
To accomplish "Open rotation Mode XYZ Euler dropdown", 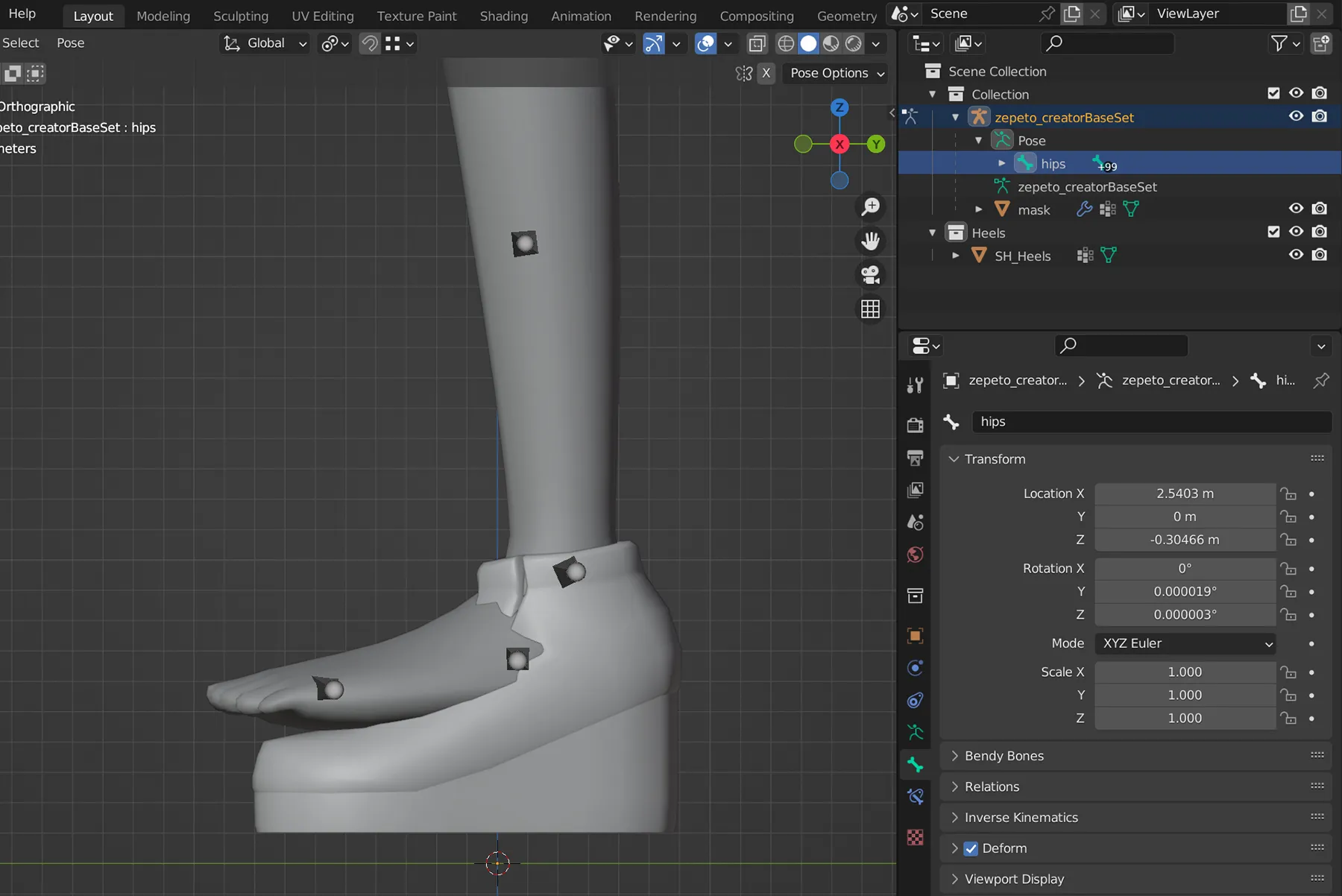I will [1185, 643].
